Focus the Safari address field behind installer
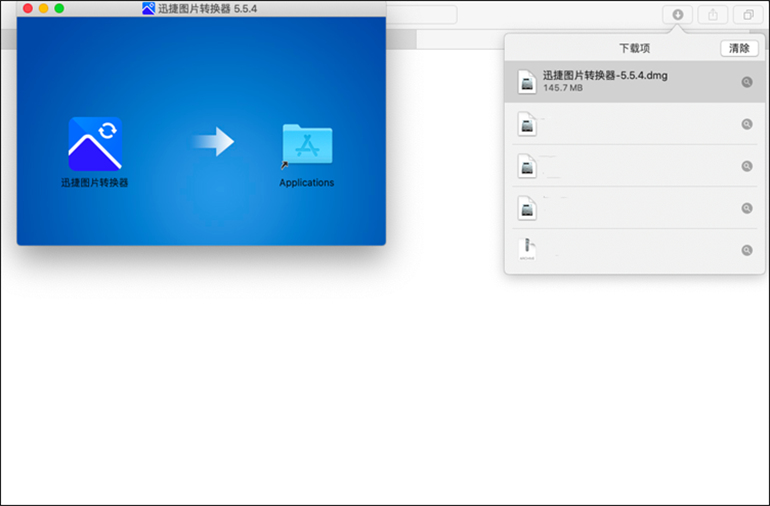This screenshot has width=770, height=506. tap(421, 15)
